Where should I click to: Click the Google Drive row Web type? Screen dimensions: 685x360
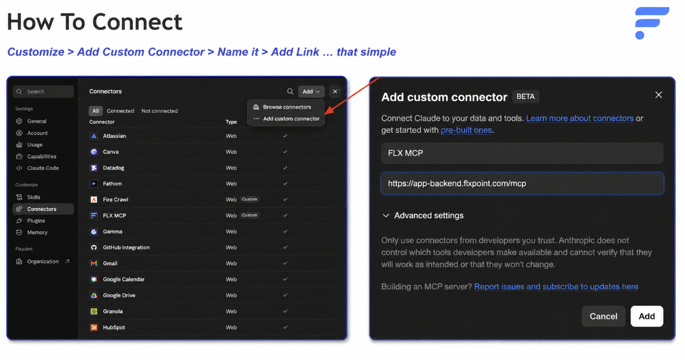pyautogui.click(x=231, y=295)
